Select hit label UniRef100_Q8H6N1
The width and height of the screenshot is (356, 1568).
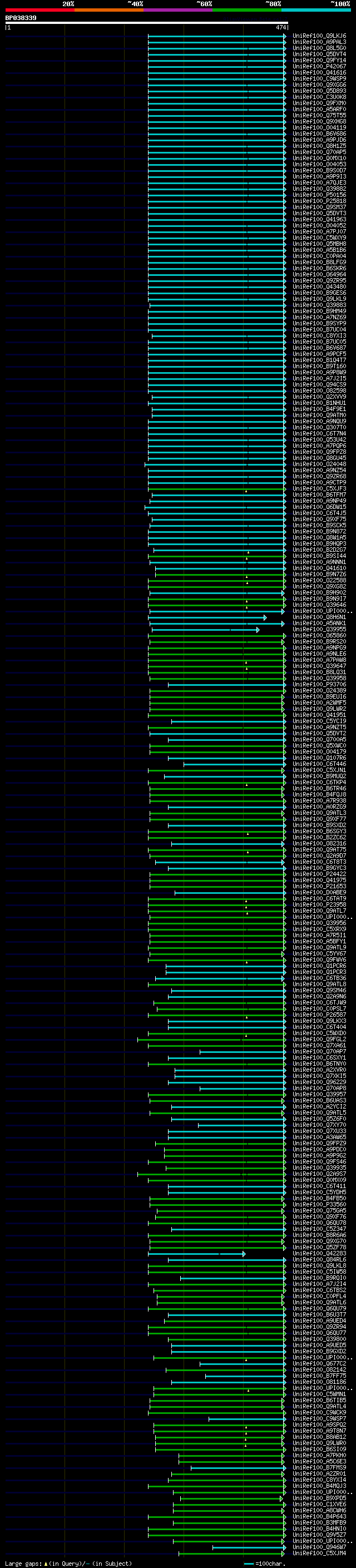click(x=319, y=617)
